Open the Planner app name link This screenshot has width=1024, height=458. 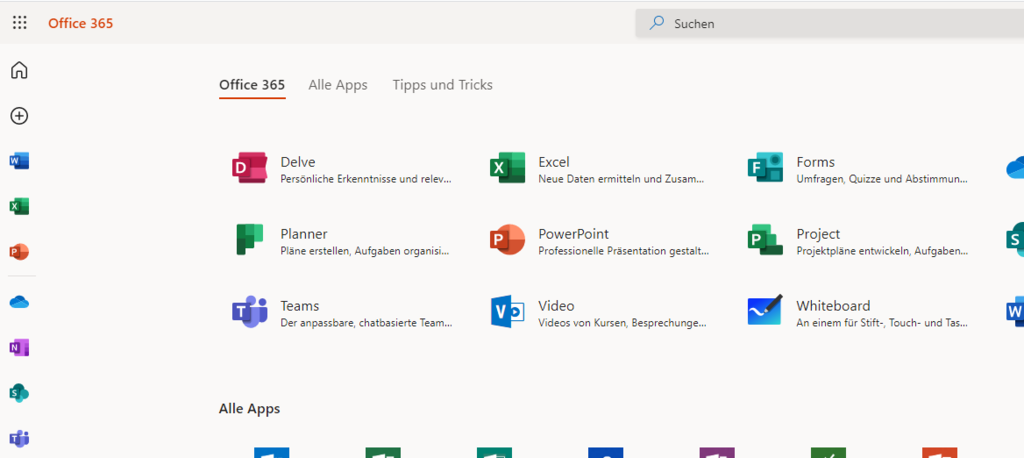click(304, 234)
